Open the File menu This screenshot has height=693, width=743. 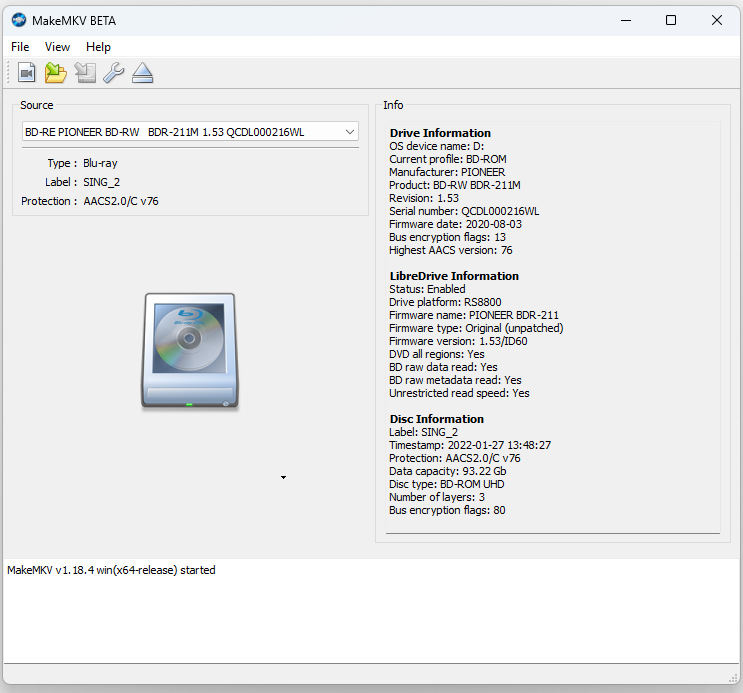(x=20, y=47)
